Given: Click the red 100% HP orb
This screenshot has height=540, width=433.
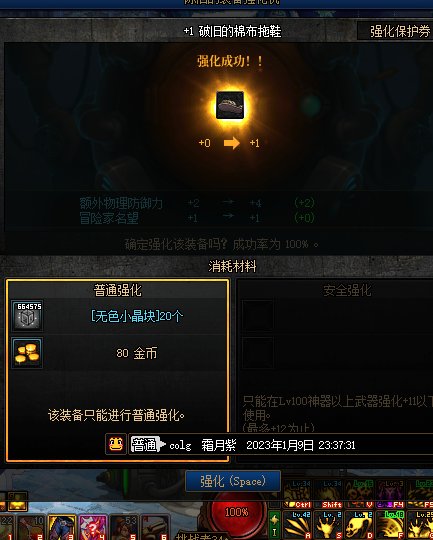Looking at the screenshot, I should coord(237,513).
